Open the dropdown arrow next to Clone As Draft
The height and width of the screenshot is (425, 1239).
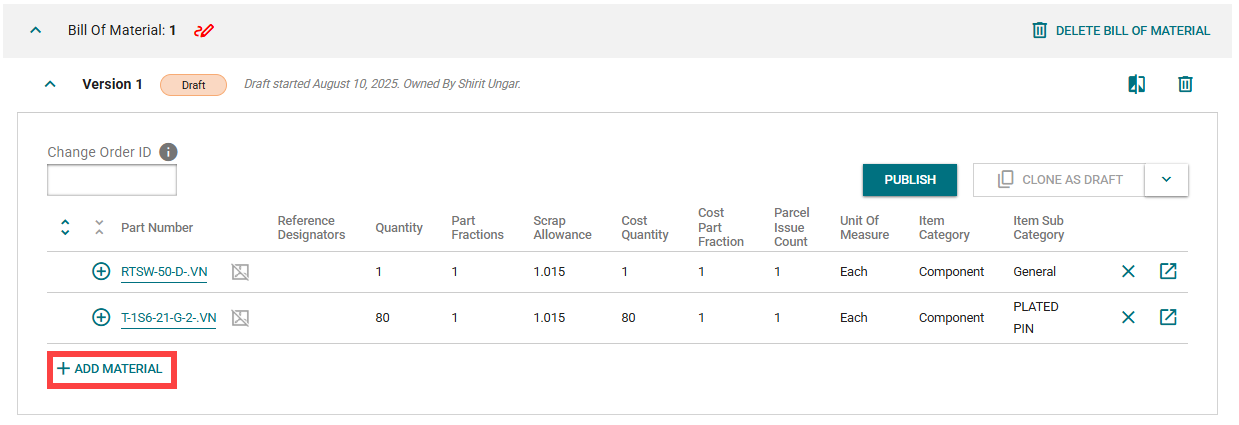click(x=1166, y=180)
